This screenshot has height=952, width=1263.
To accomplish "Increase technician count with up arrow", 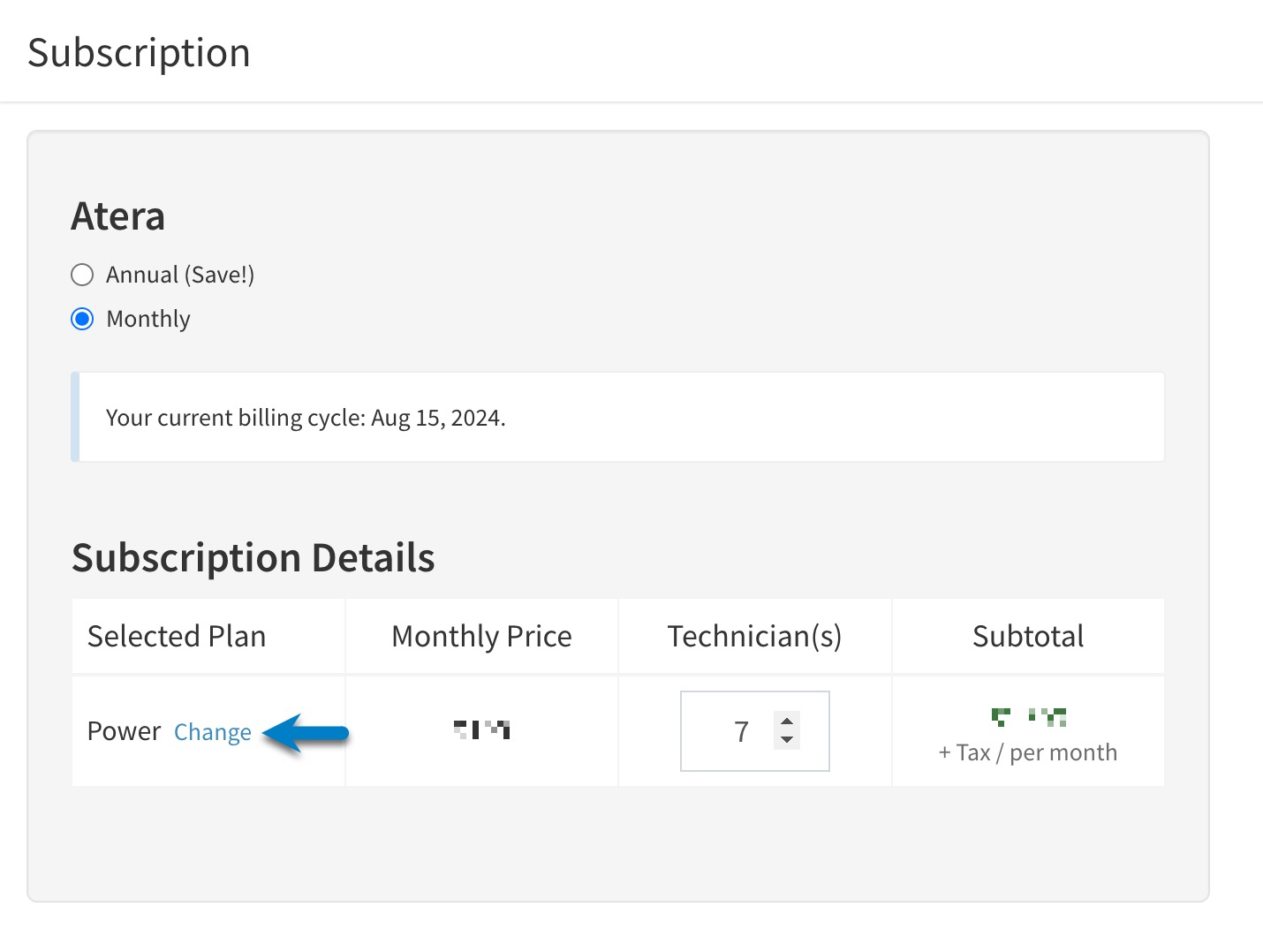I will point(787,722).
